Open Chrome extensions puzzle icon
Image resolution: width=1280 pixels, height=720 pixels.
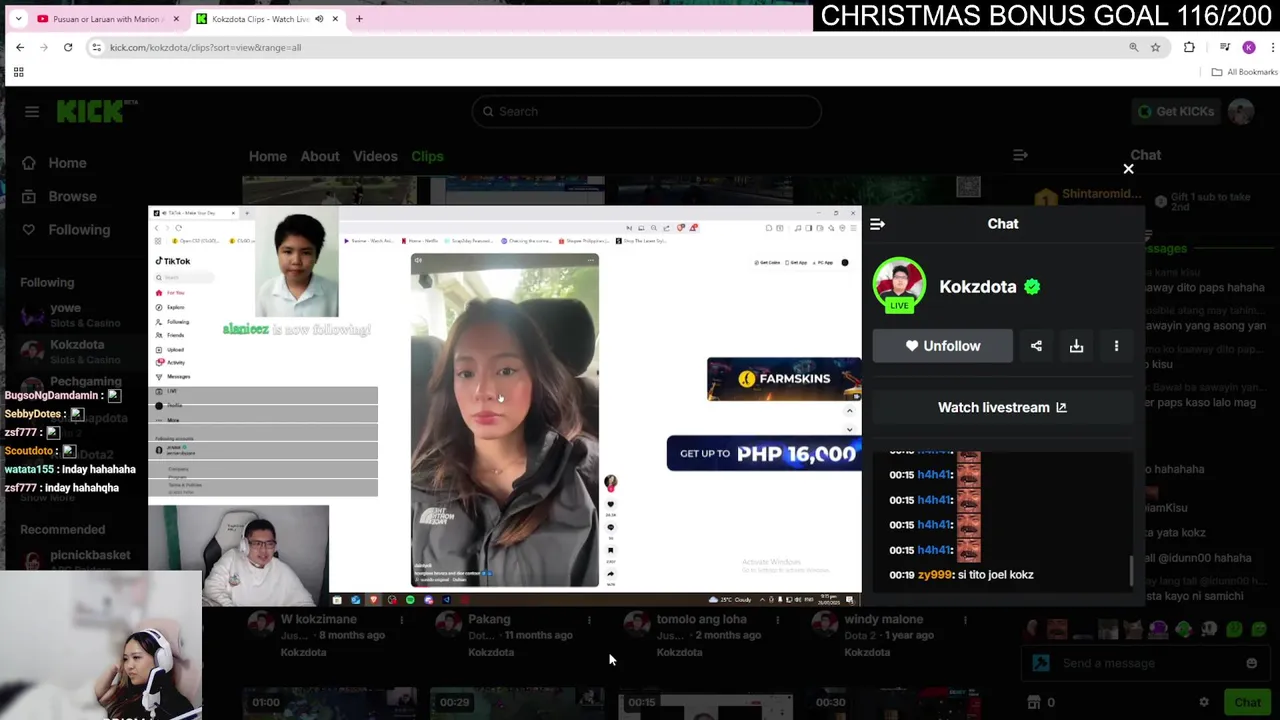point(1189,47)
